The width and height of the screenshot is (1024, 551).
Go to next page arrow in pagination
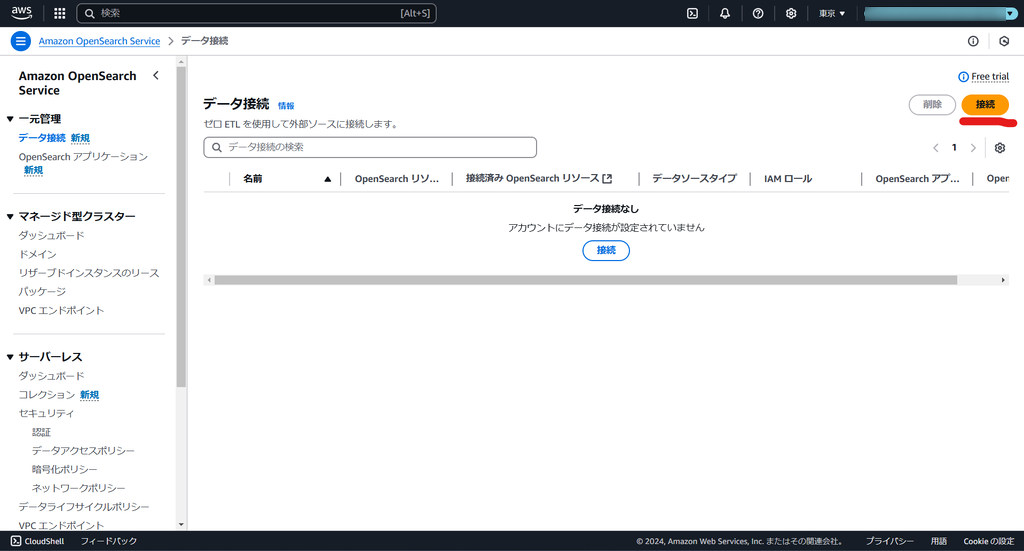pyautogui.click(x=973, y=148)
